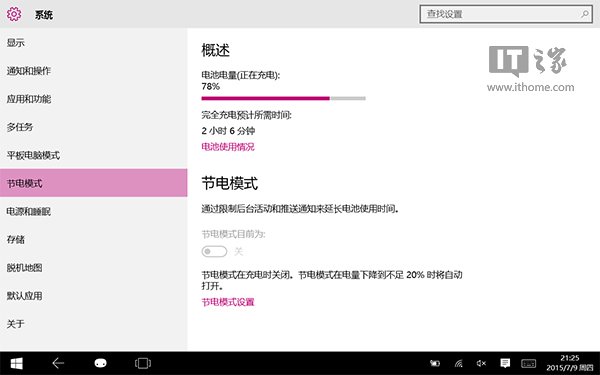600x375 pixels.
Task: Open Cortana search on taskbar
Action: tap(100, 363)
